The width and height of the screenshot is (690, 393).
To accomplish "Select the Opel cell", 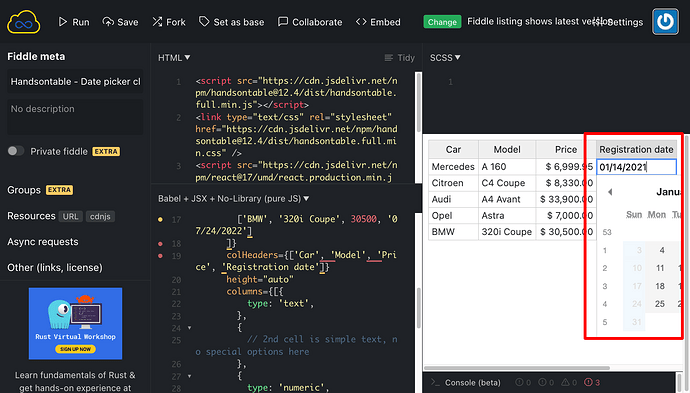I will 453,216.
